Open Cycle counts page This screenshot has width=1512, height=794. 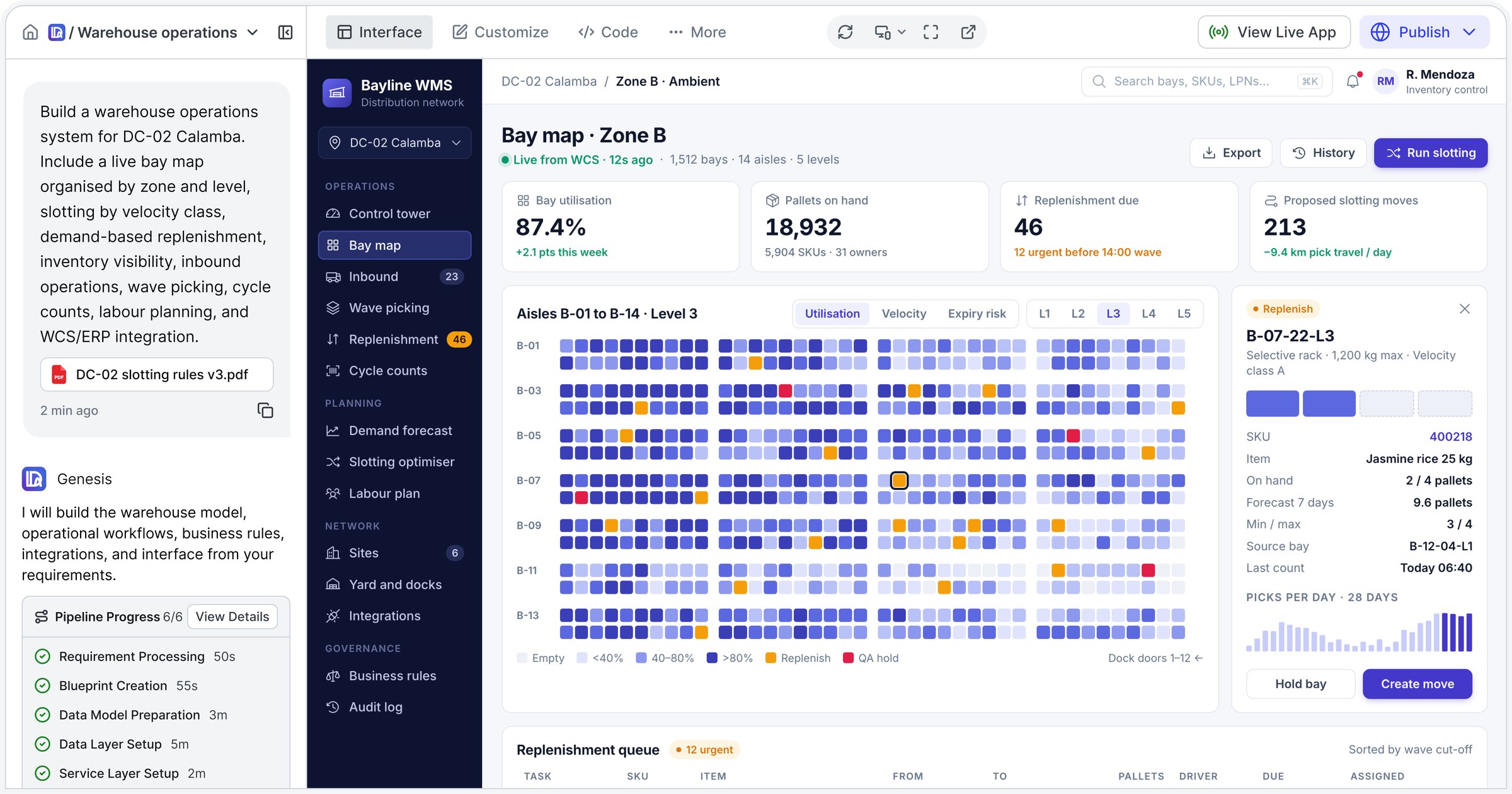pos(395,371)
